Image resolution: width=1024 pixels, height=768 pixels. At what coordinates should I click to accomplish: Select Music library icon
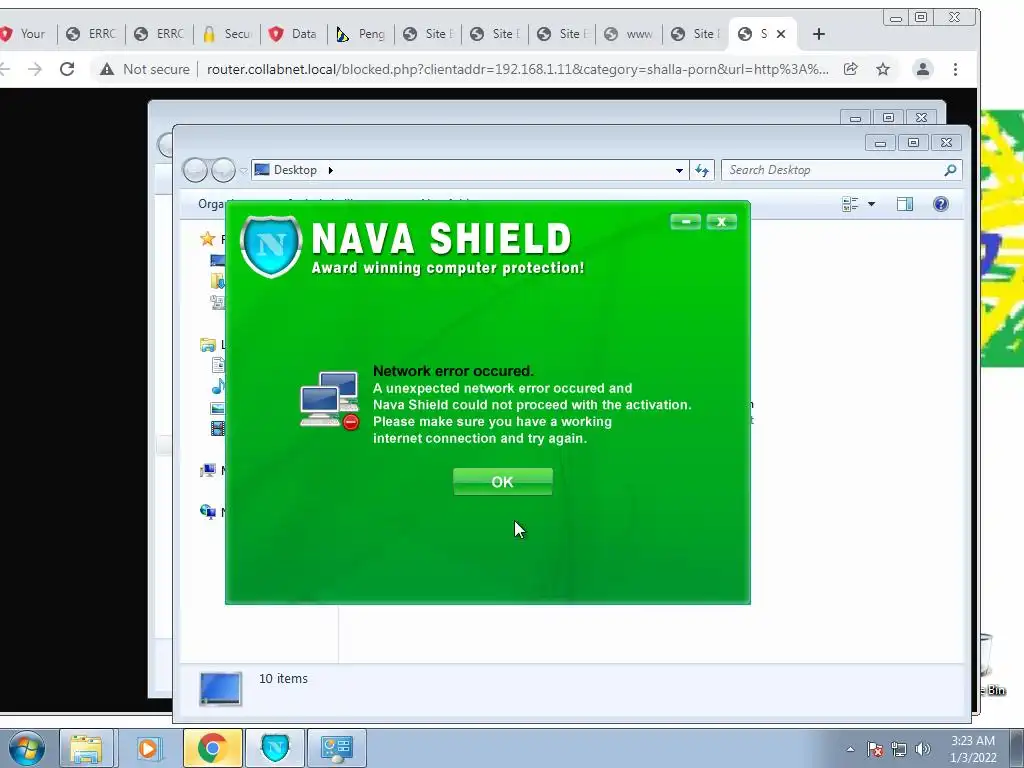click(x=218, y=386)
